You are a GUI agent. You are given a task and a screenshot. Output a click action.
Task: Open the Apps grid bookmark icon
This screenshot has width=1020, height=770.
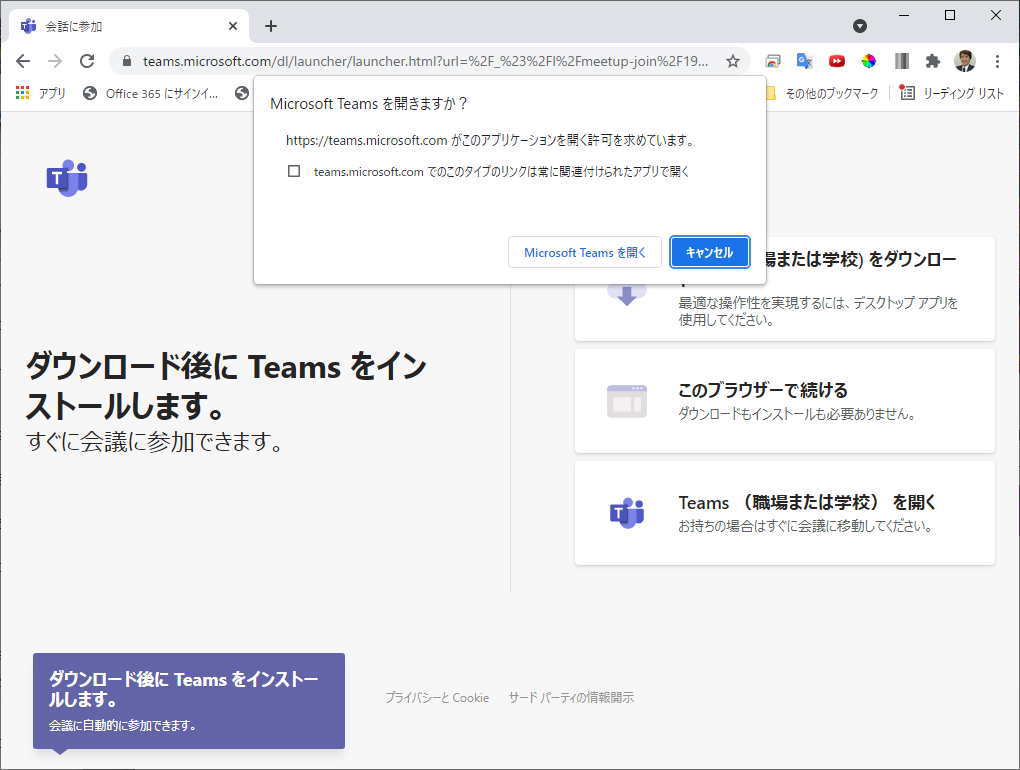(x=23, y=93)
